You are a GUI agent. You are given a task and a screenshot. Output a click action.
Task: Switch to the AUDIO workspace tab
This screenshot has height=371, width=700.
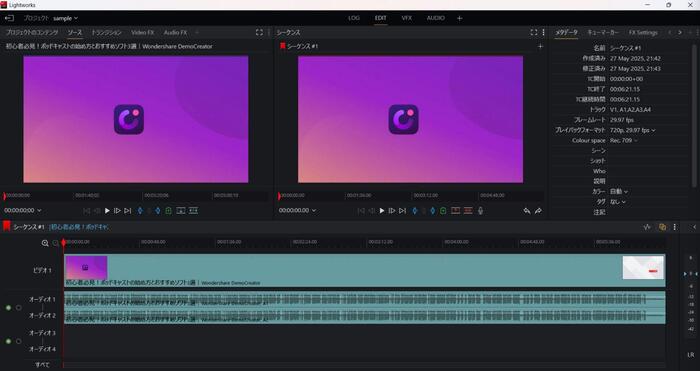[x=436, y=18]
